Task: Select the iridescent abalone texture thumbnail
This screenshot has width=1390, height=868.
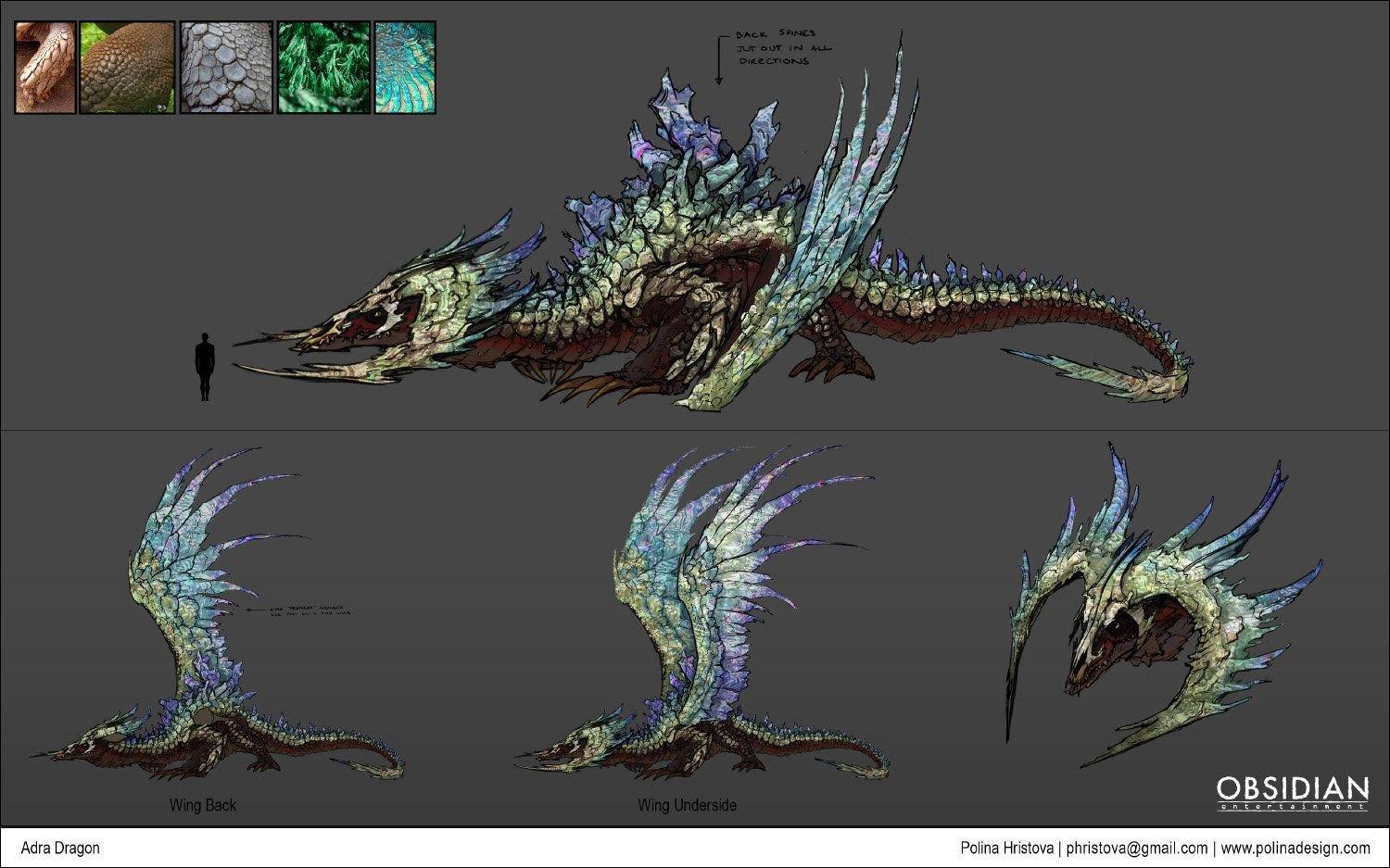Action: click(405, 68)
